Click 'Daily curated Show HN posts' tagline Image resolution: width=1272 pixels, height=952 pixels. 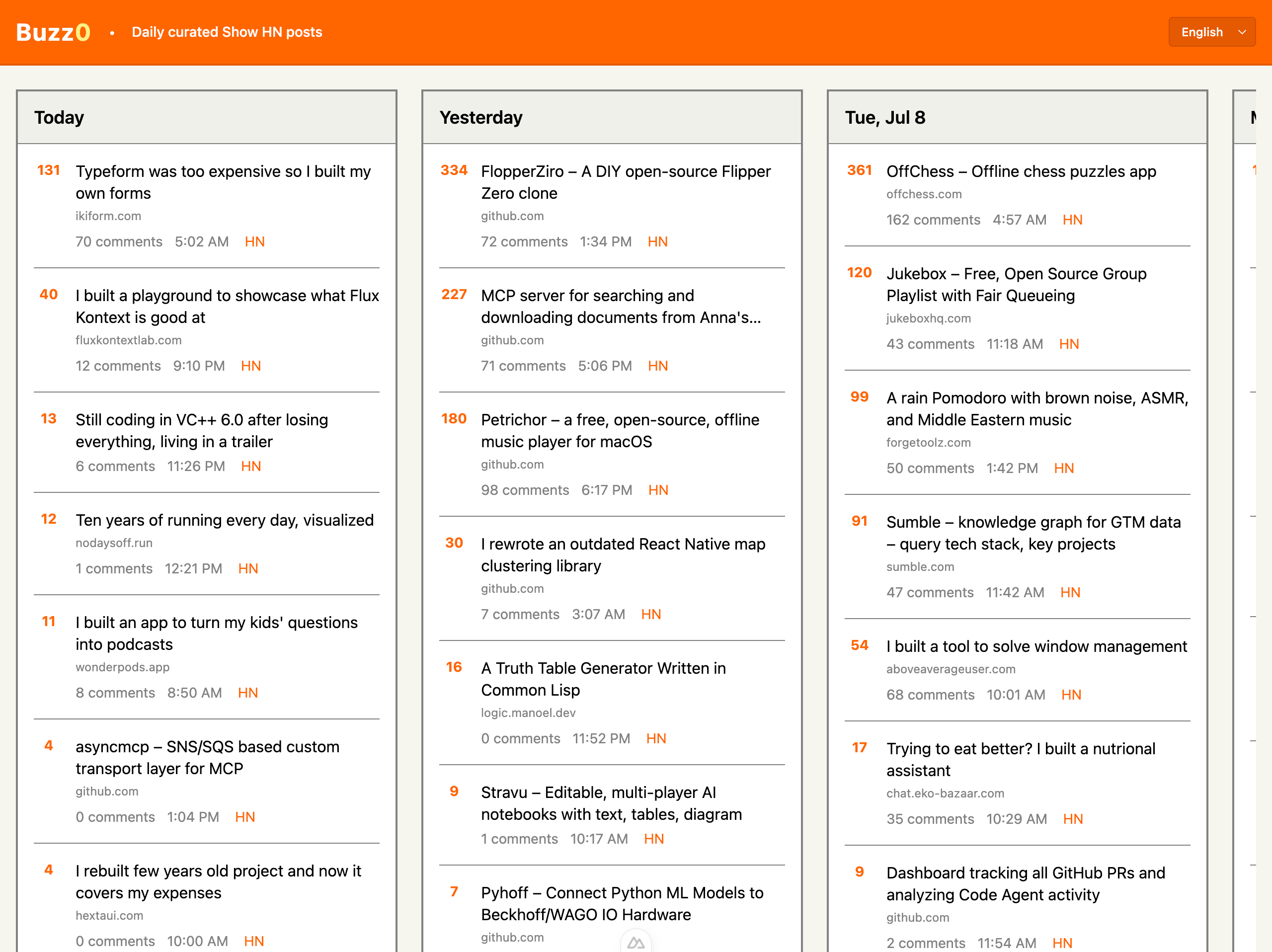click(227, 32)
